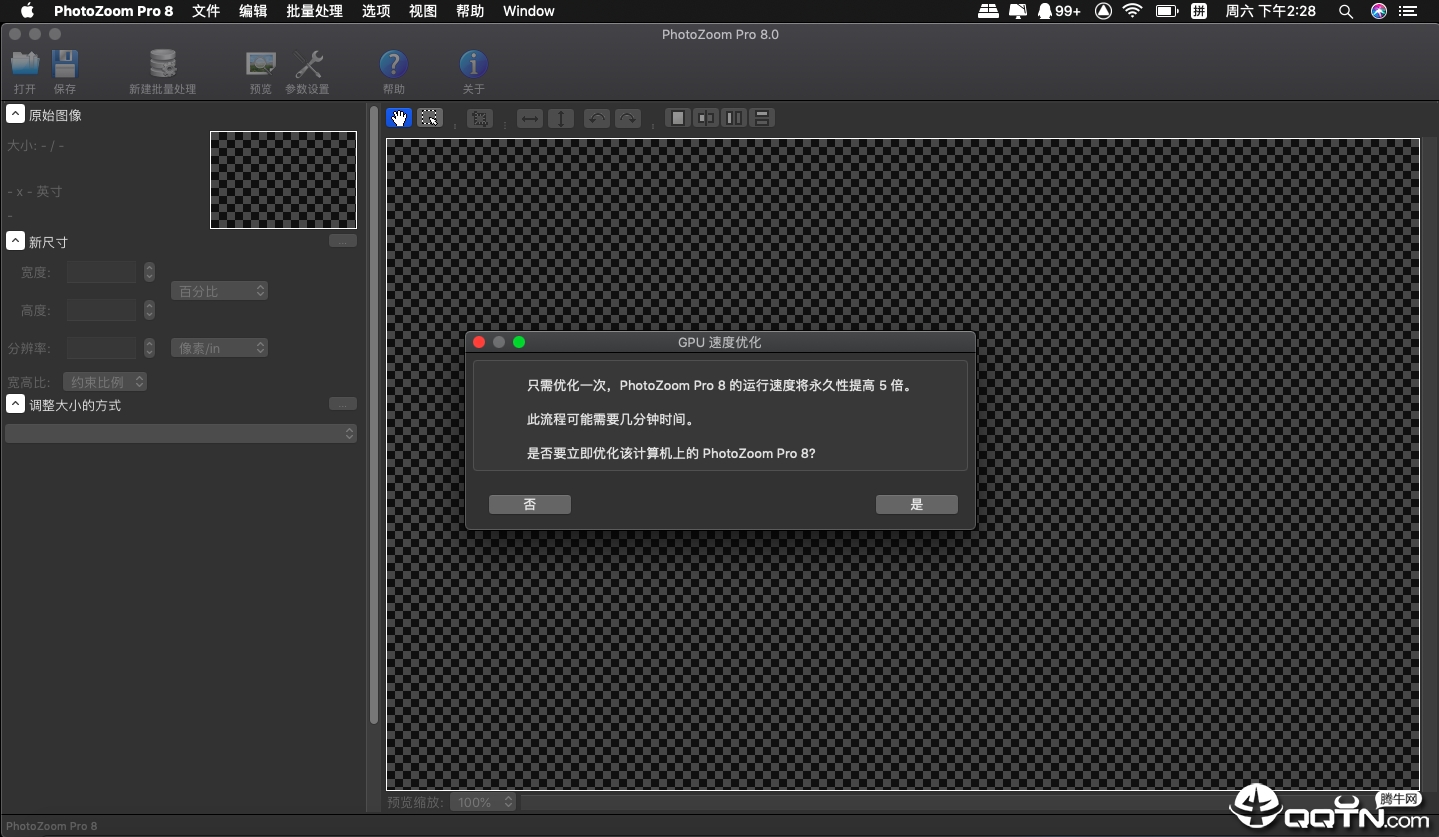Open the 视图 menu
Viewport: 1439px width, 837px height.
point(423,11)
